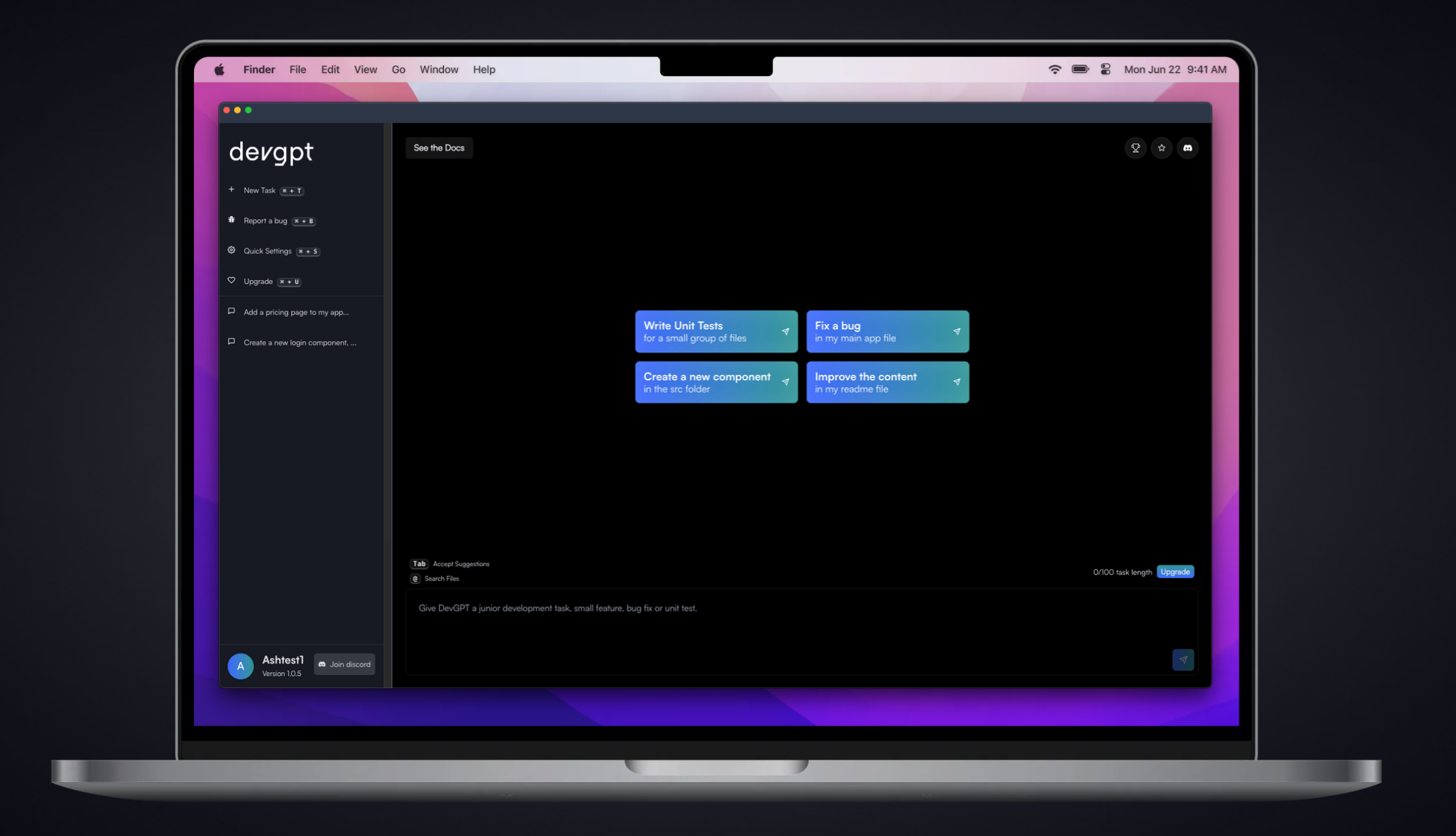The width and height of the screenshot is (1456, 836).
Task: Open 'Create a new login component' task
Action: (299, 343)
